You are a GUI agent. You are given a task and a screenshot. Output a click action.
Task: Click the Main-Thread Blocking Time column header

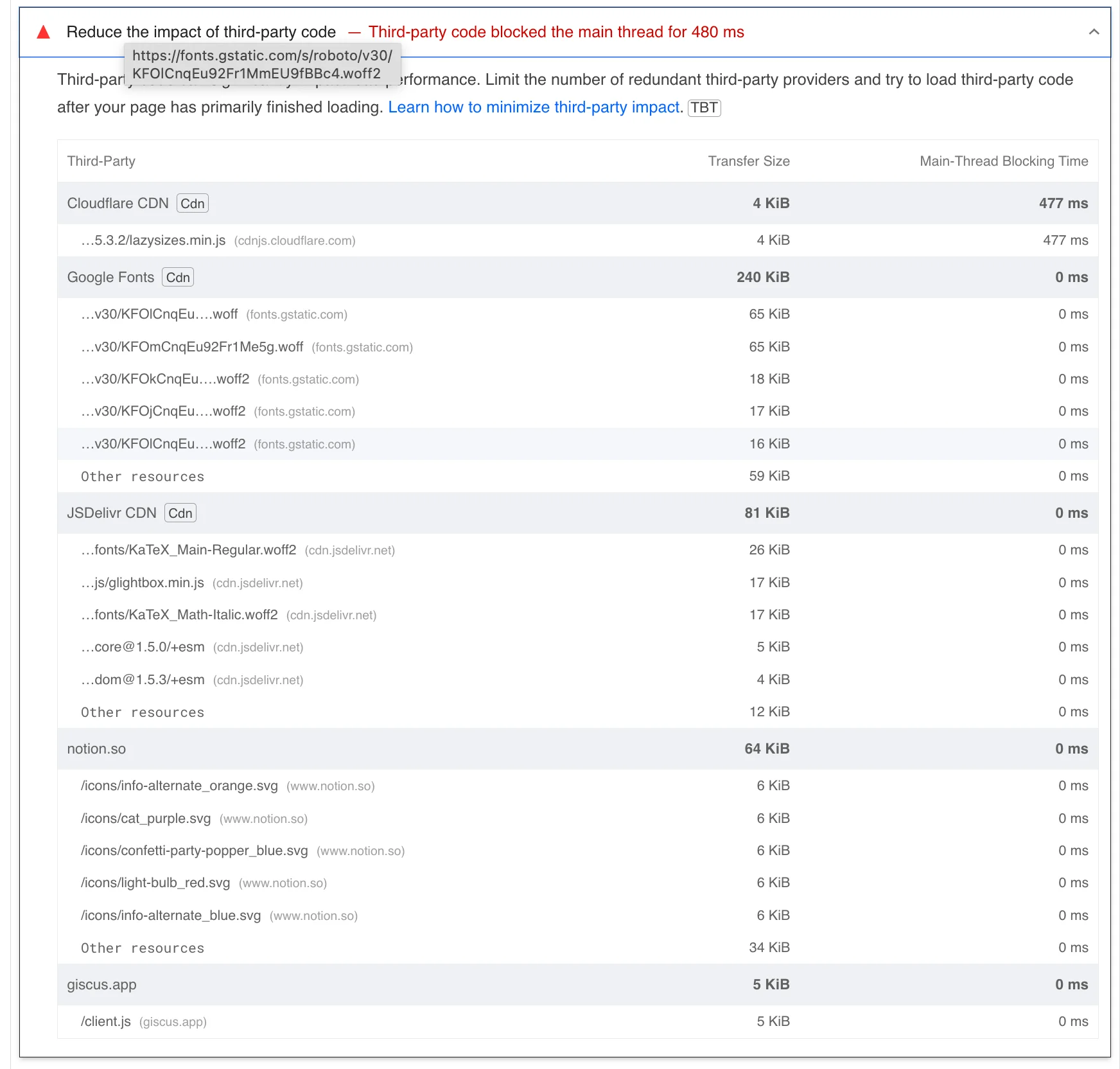point(1003,161)
